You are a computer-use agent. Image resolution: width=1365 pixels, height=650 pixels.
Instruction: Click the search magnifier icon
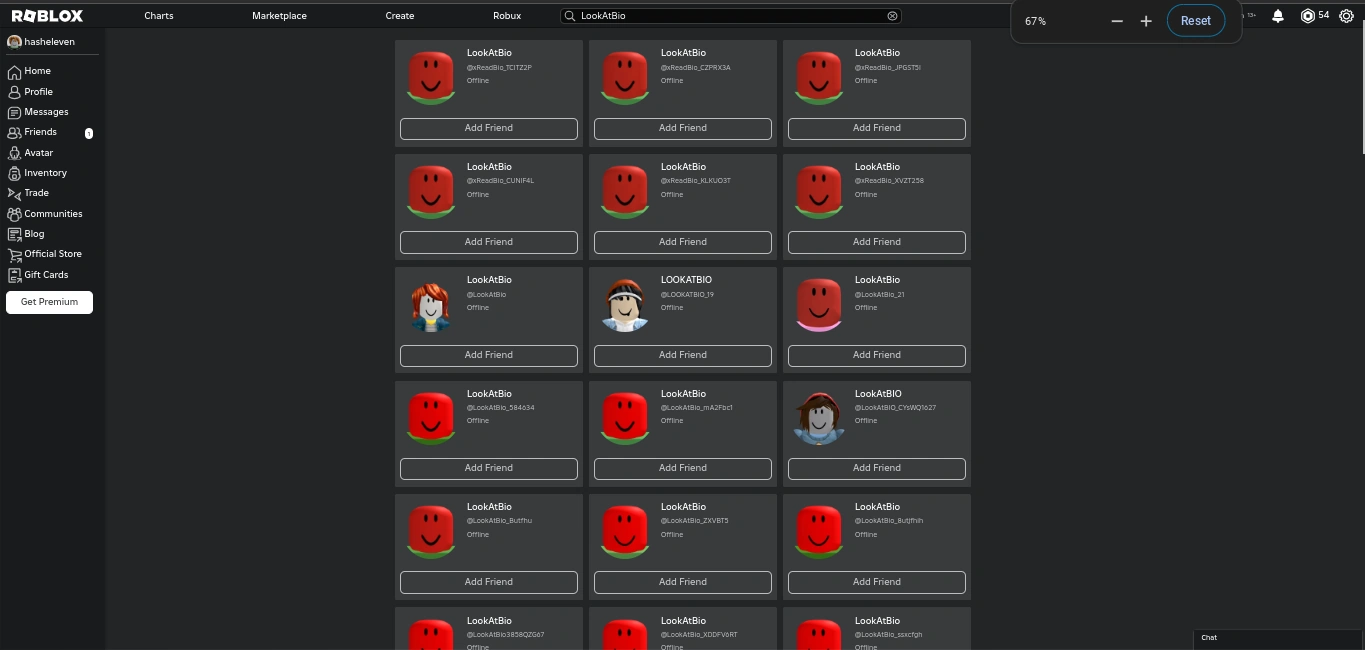[x=570, y=16]
